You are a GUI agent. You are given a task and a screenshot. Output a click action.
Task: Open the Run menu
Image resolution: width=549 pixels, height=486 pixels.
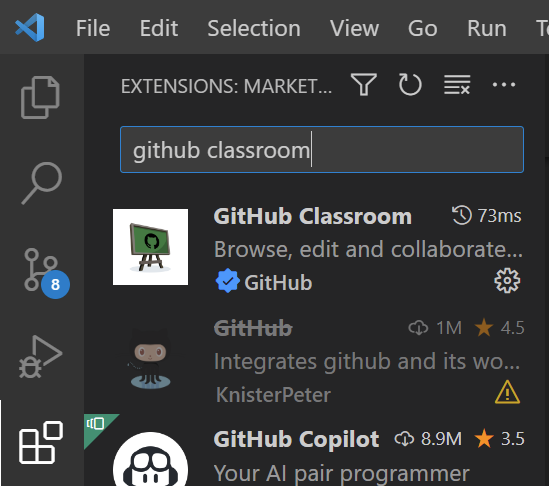pos(487,28)
